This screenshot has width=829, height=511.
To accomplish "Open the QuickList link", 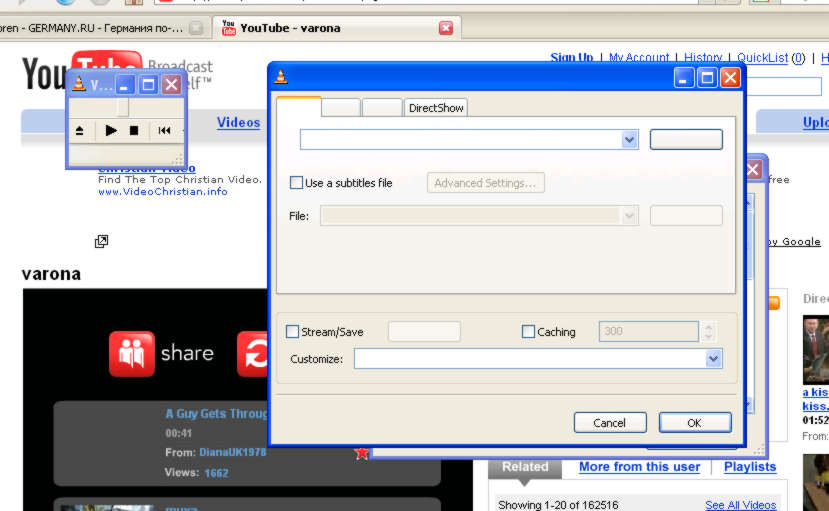I will (762, 58).
